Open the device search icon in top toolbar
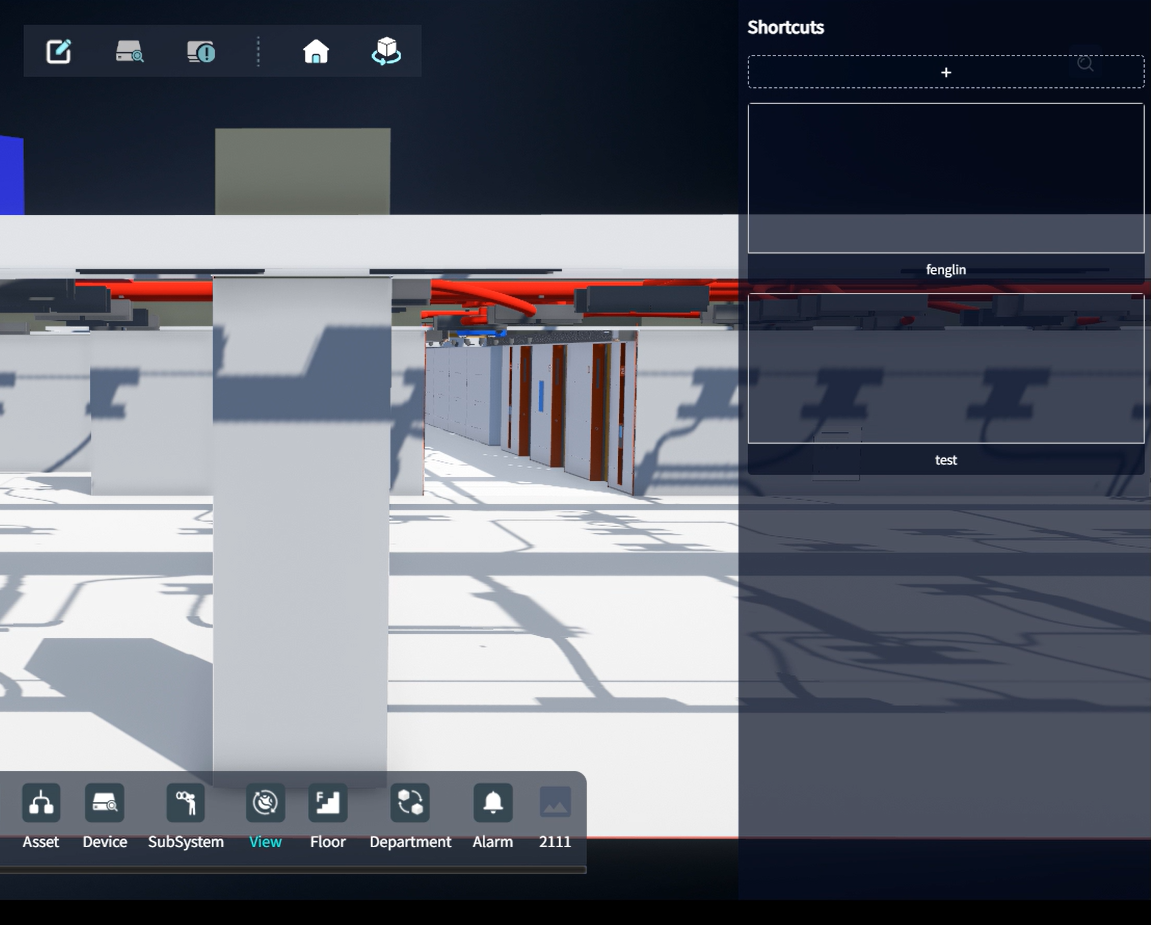Viewport: 1151px width, 925px height. point(130,51)
